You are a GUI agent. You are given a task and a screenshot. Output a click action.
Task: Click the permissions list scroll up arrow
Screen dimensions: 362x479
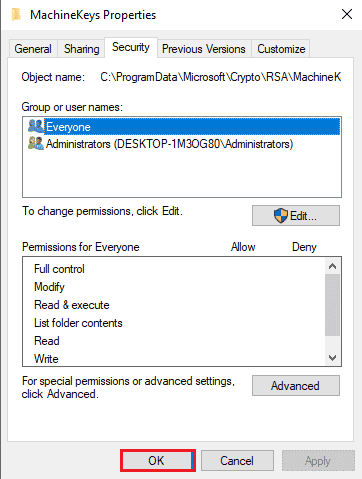pyautogui.click(x=332, y=266)
